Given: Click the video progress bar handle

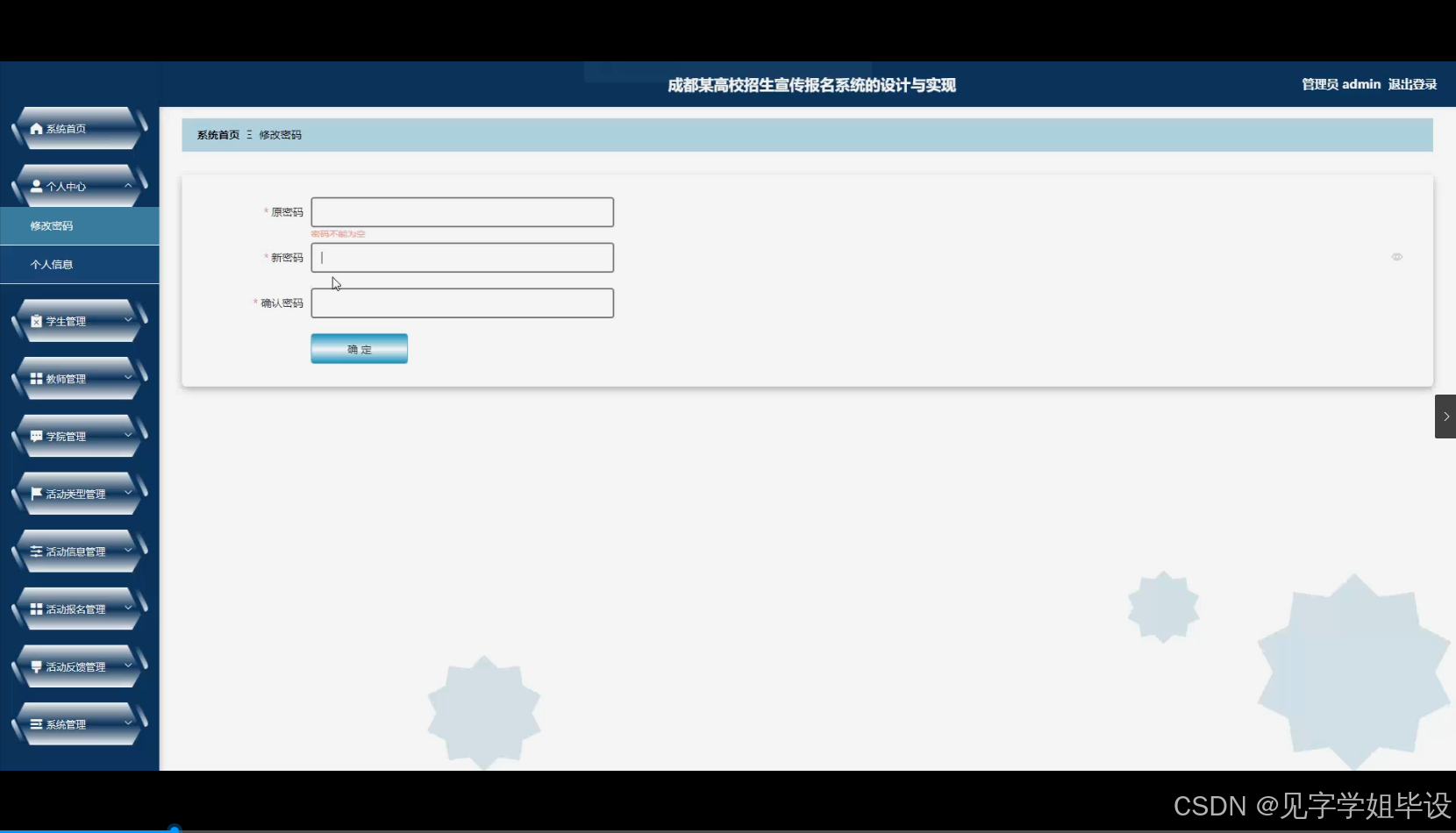Looking at the screenshot, I should tap(175, 829).
